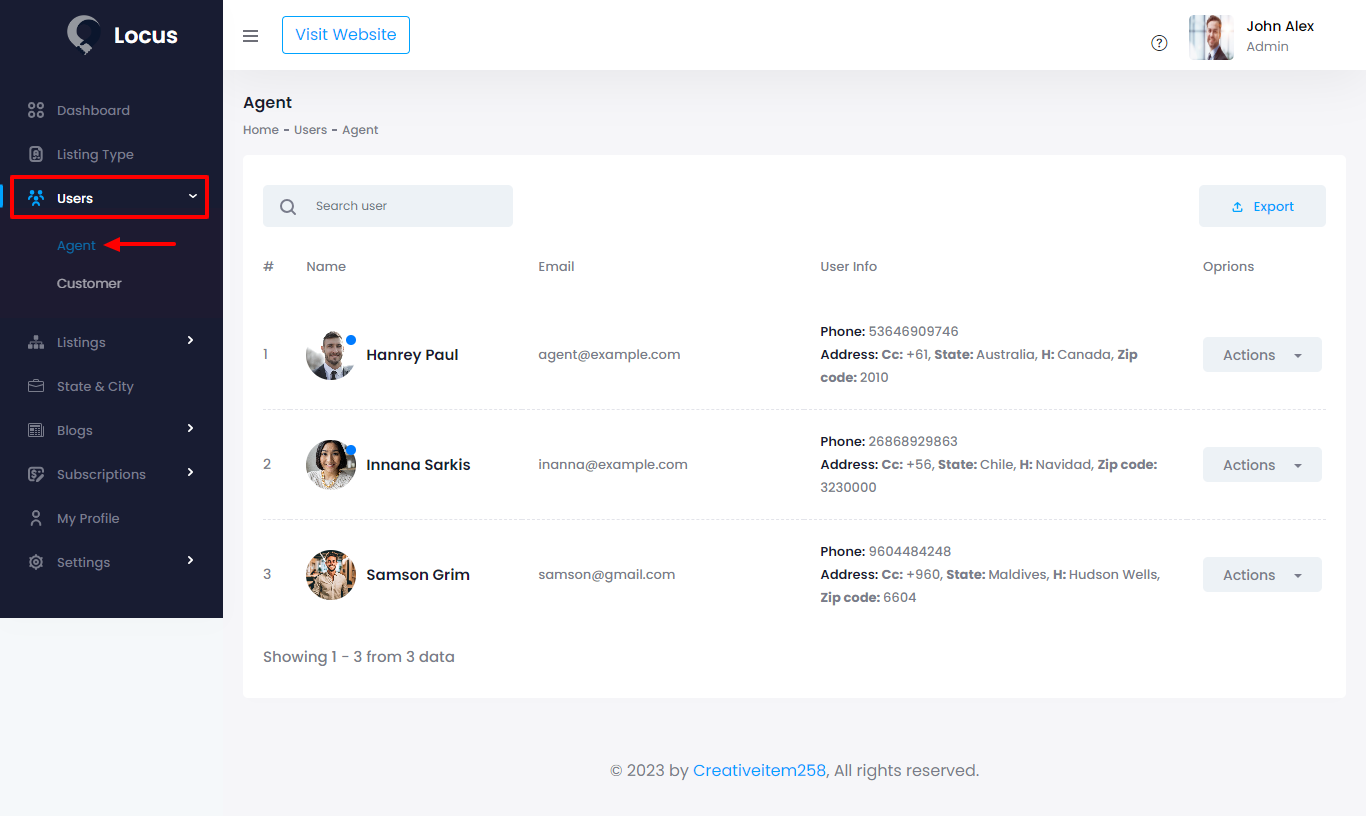This screenshot has height=816, width=1366.
Task: Open the help question mark icon
Action: (1159, 43)
